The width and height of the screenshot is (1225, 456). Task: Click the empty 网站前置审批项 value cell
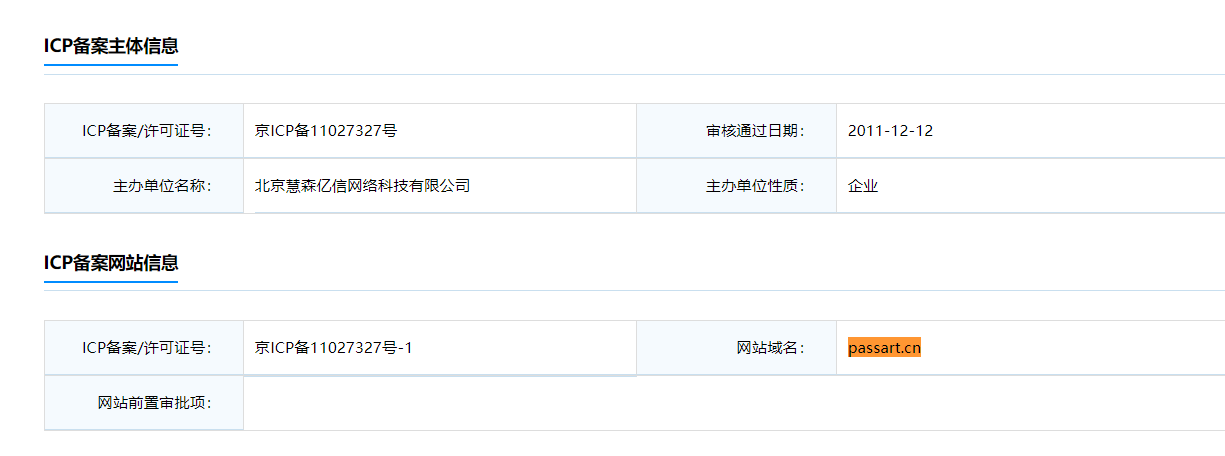tap(700, 403)
